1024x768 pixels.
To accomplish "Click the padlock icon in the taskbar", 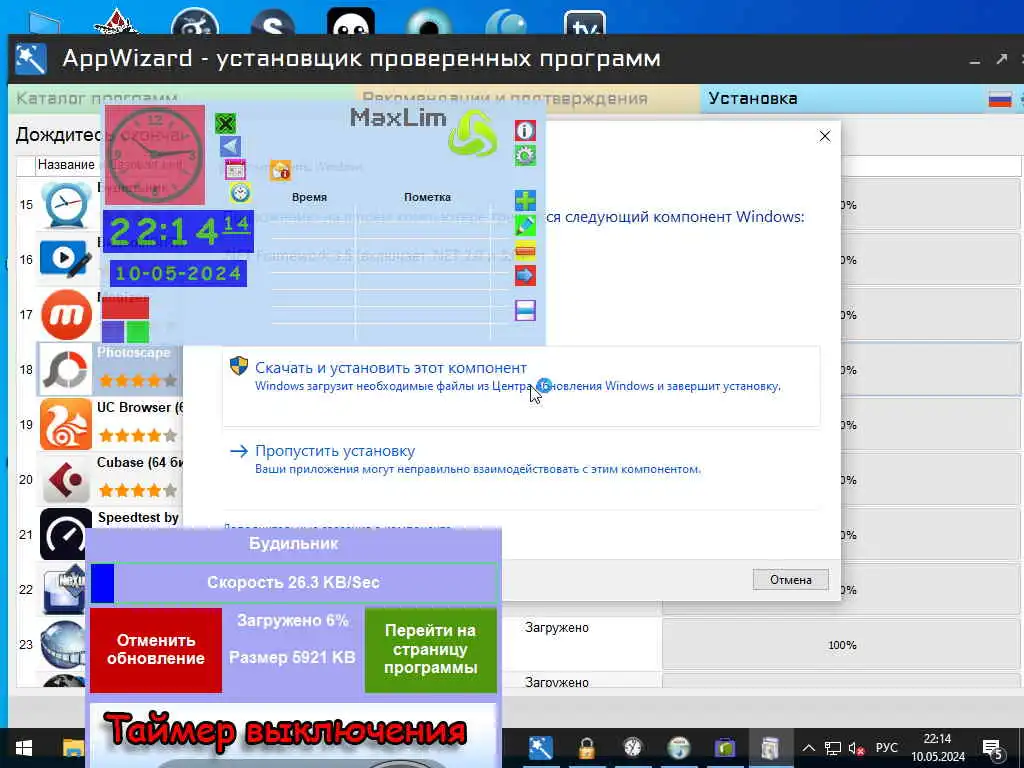I will coord(586,748).
